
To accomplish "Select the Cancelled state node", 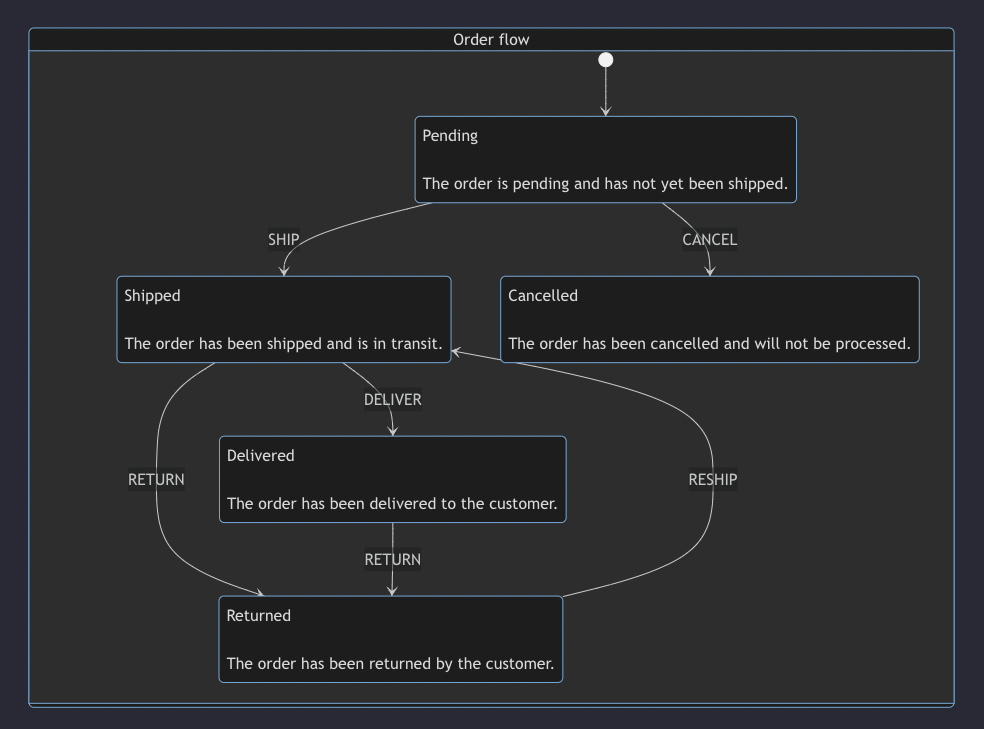I will tap(709, 319).
